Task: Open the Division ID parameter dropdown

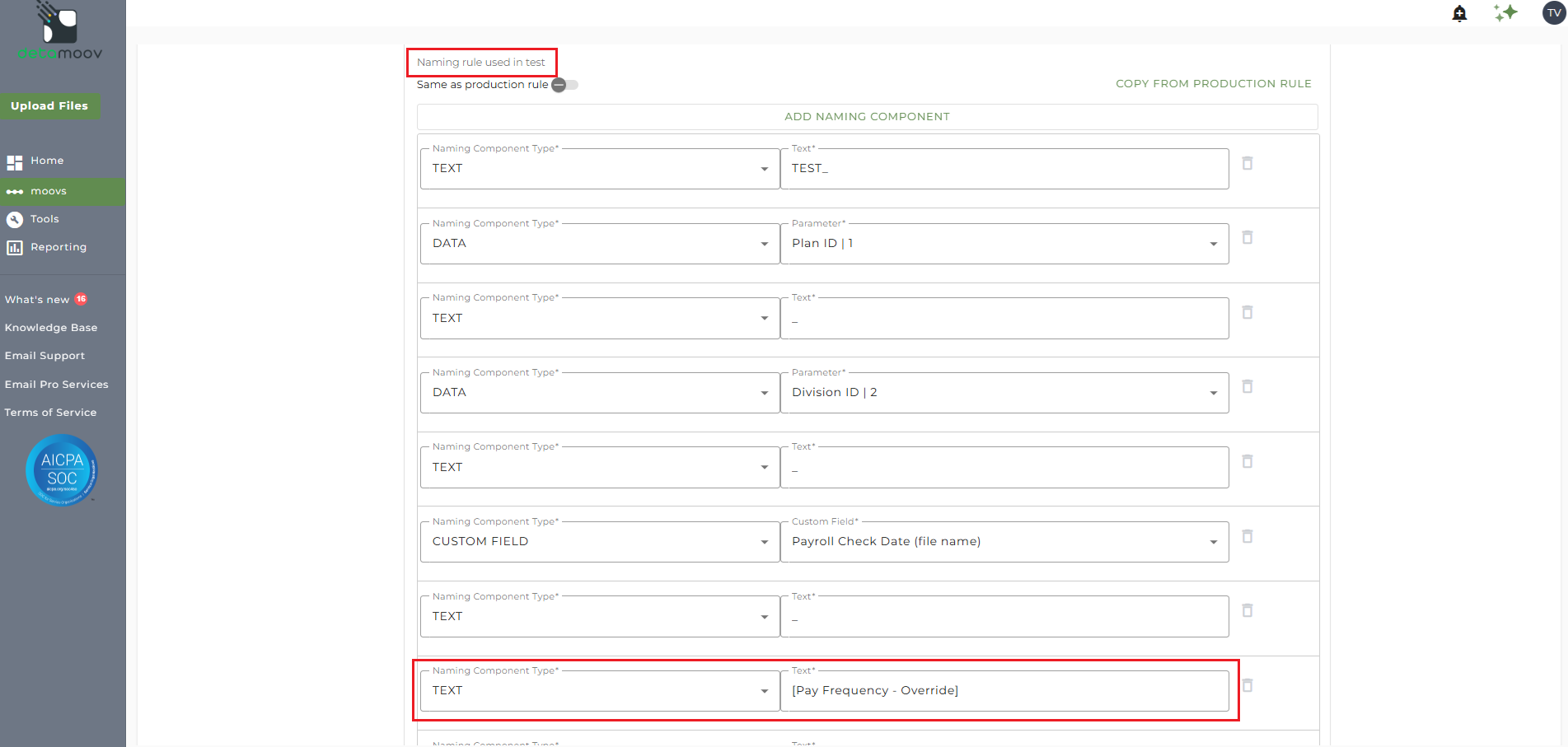Action: [x=1213, y=393]
